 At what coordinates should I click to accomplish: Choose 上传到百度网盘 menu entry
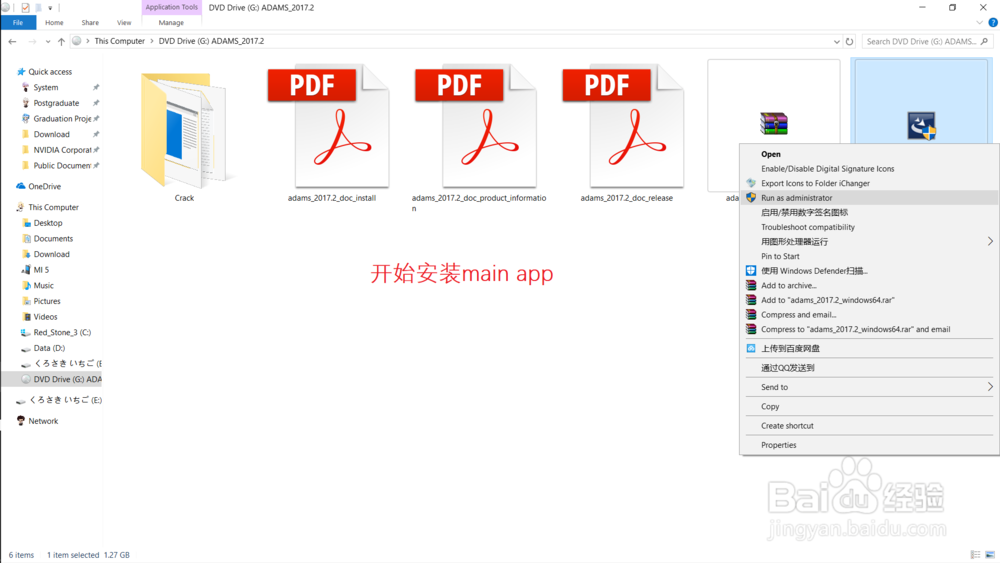869,349
